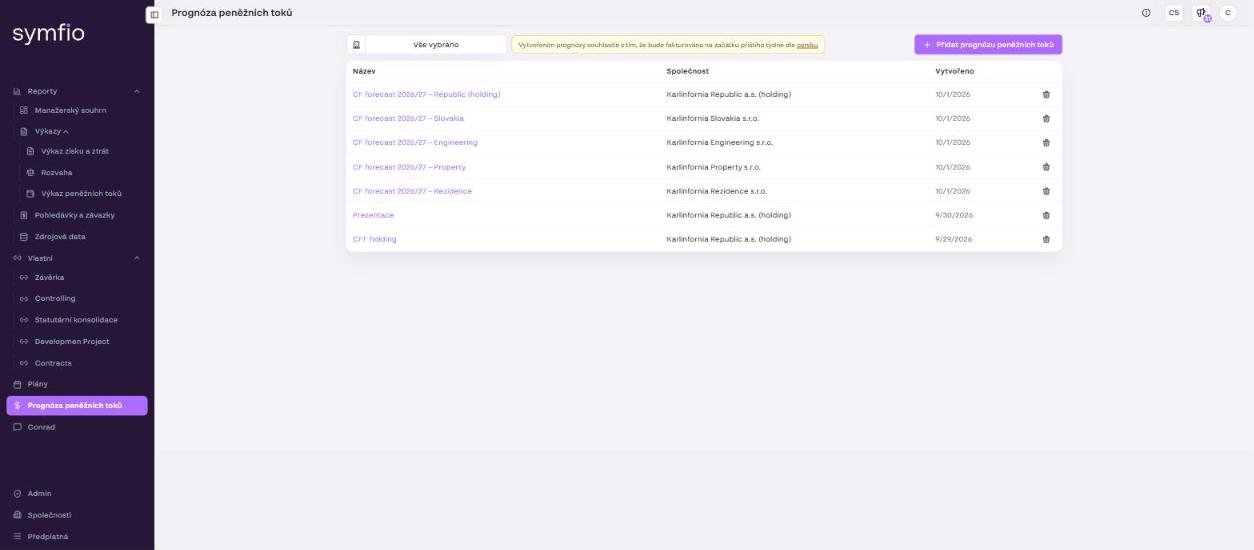Open the info icon in top bar
Image resolution: width=1254 pixels, height=550 pixels.
tap(1146, 13)
